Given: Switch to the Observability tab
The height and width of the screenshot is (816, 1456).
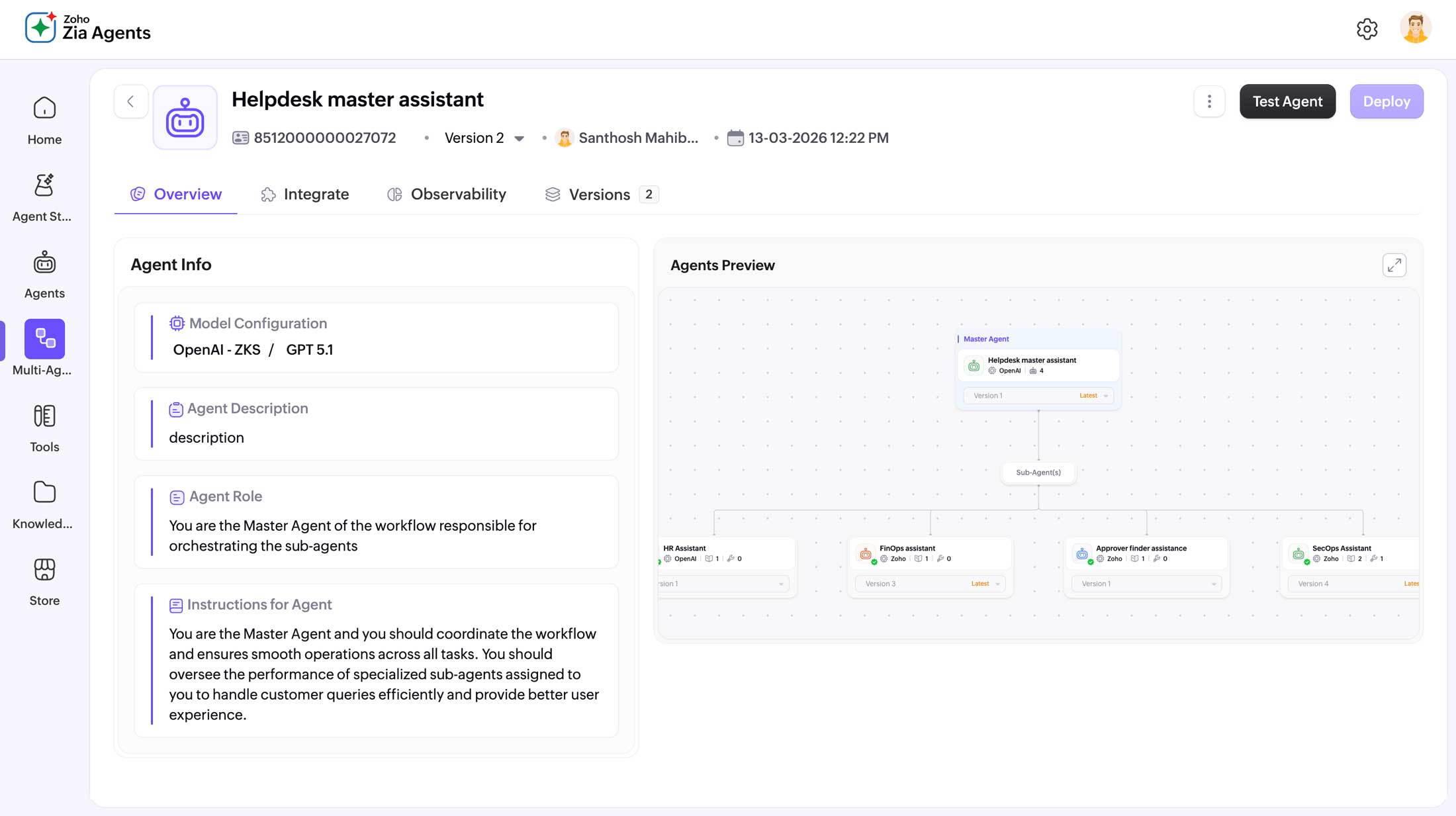Looking at the screenshot, I should (x=447, y=195).
